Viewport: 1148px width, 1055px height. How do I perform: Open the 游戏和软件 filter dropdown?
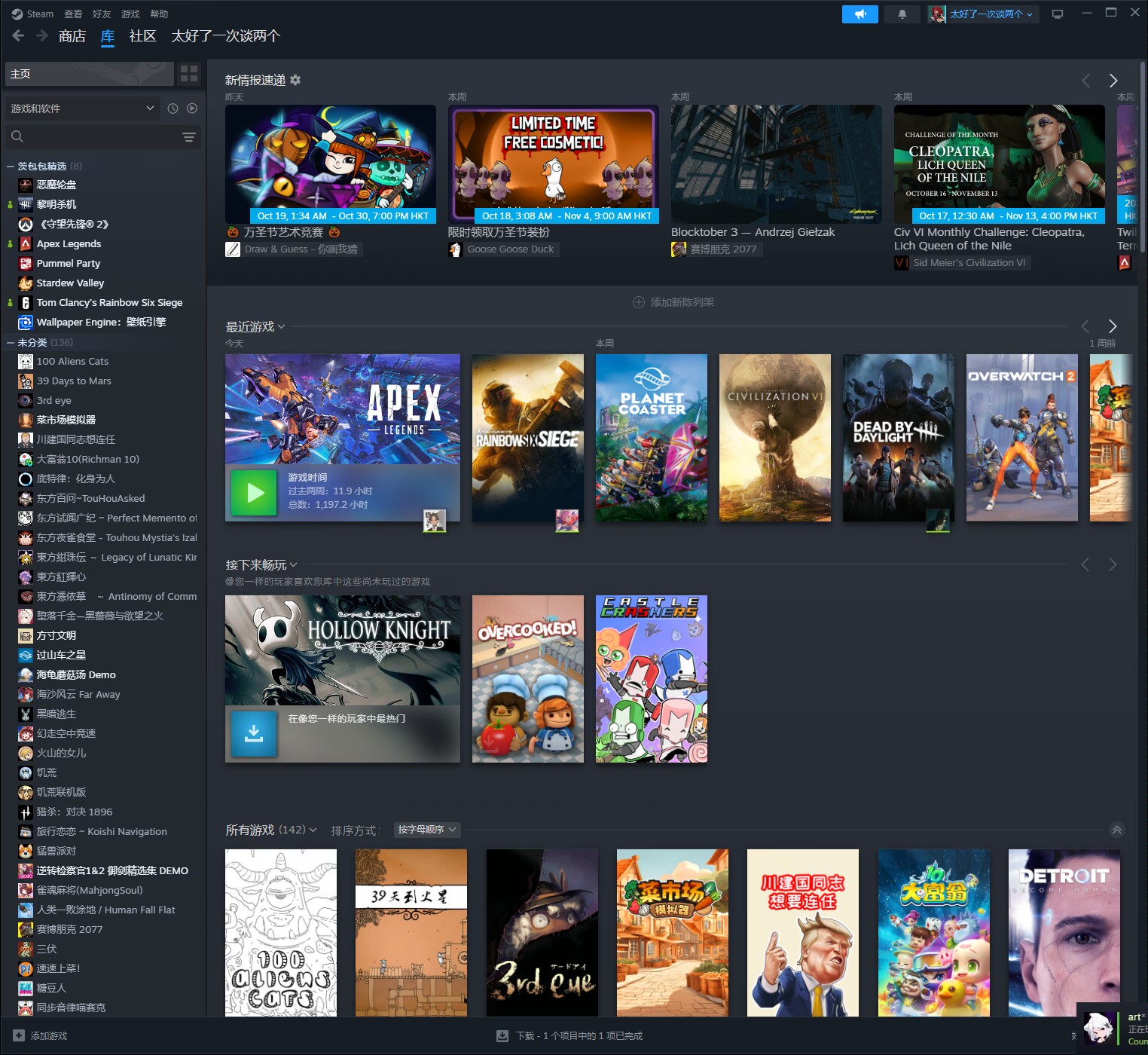(83, 109)
